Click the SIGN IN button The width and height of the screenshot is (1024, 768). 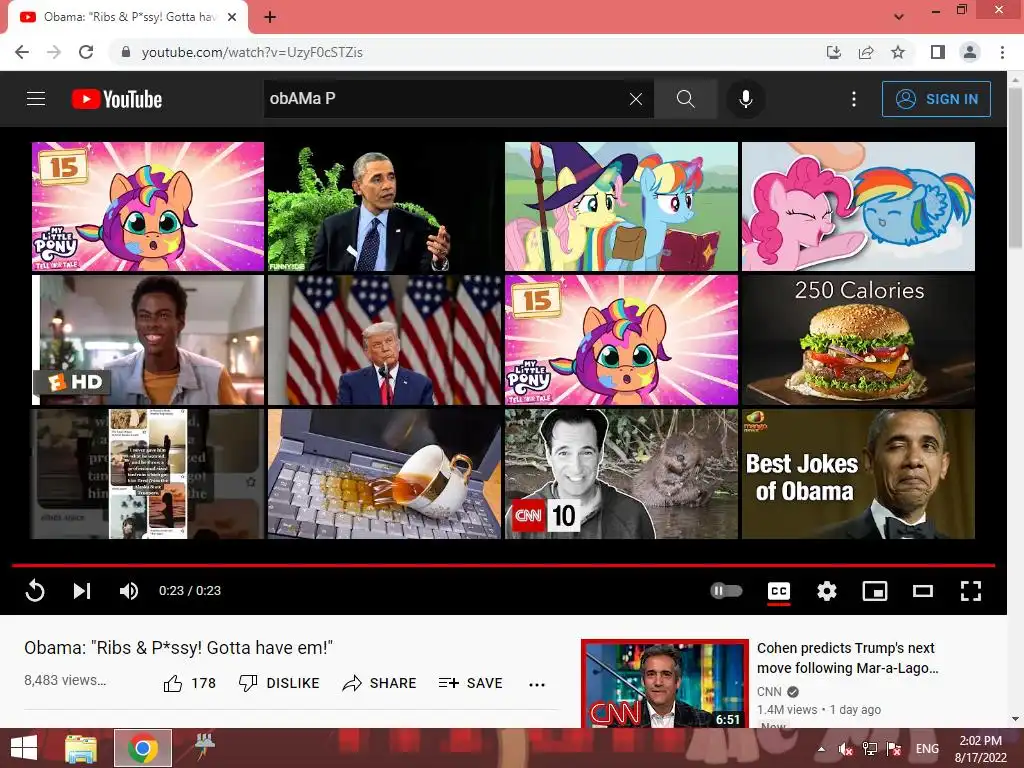(936, 99)
